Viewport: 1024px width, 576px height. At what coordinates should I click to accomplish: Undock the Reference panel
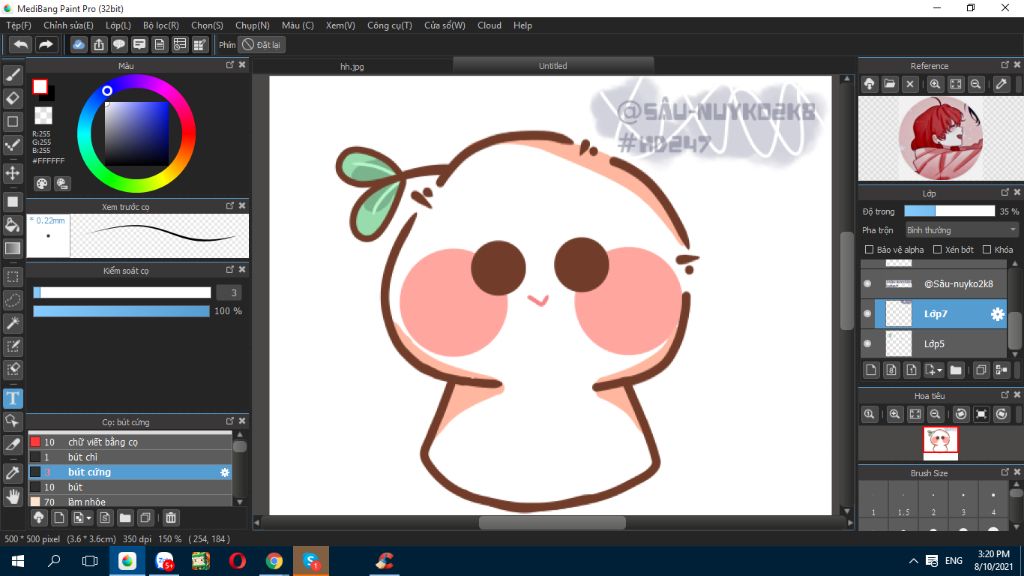coord(1005,65)
